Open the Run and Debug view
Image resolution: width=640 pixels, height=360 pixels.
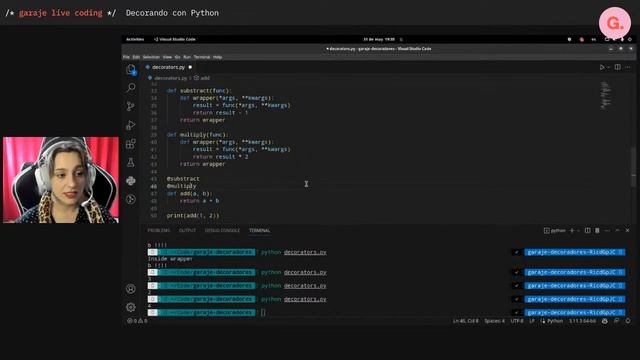pyautogui.click(x=131, y=125)
